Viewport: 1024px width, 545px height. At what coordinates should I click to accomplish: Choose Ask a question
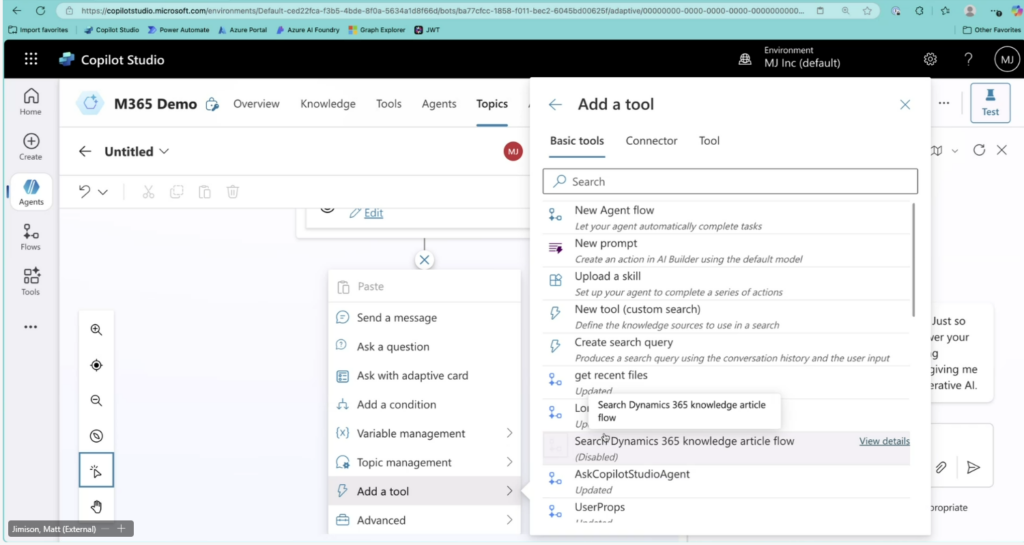click(x=424, y=347)
